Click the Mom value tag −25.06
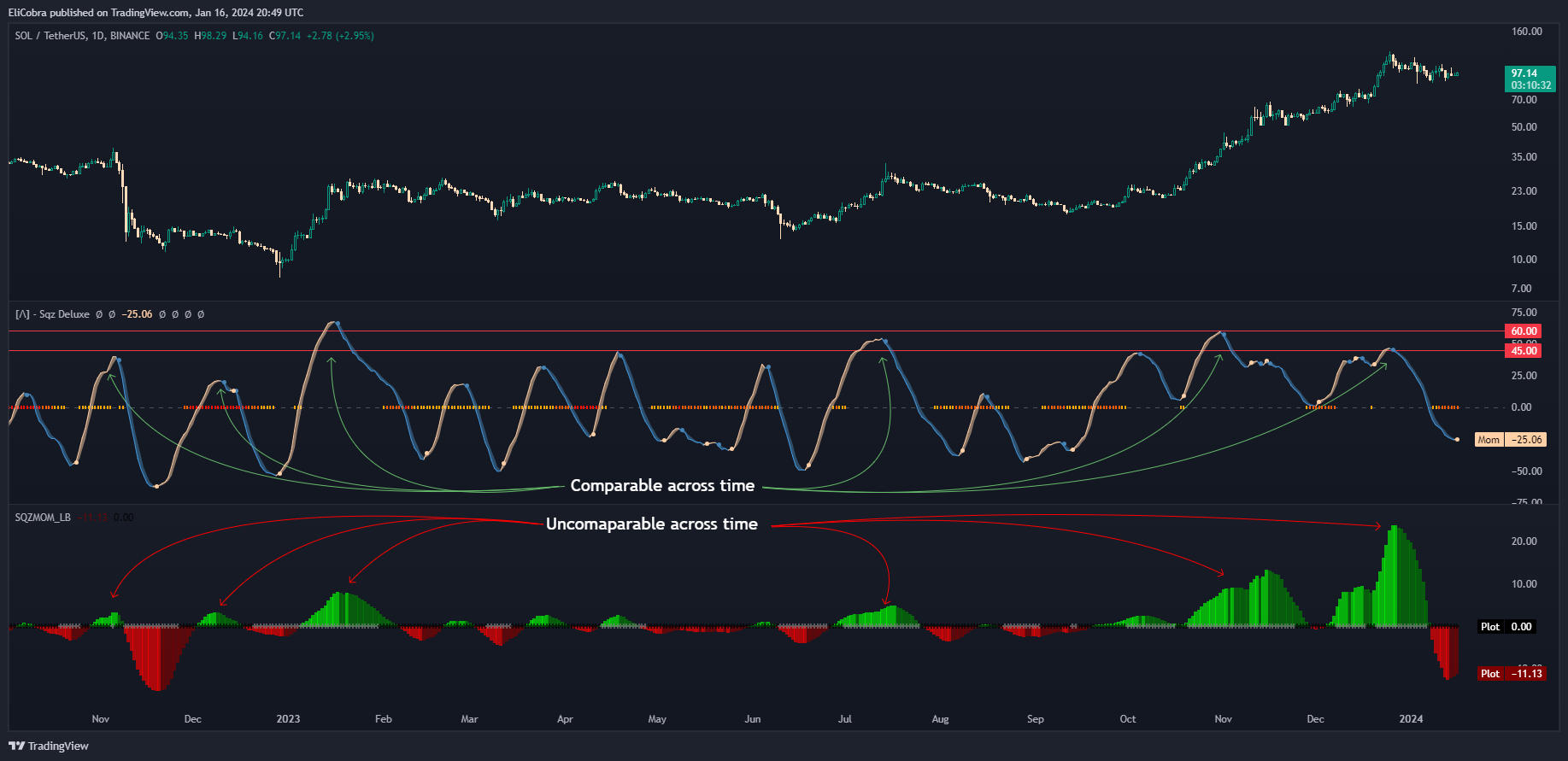 pyautogui.click(x=1525, y=440)
